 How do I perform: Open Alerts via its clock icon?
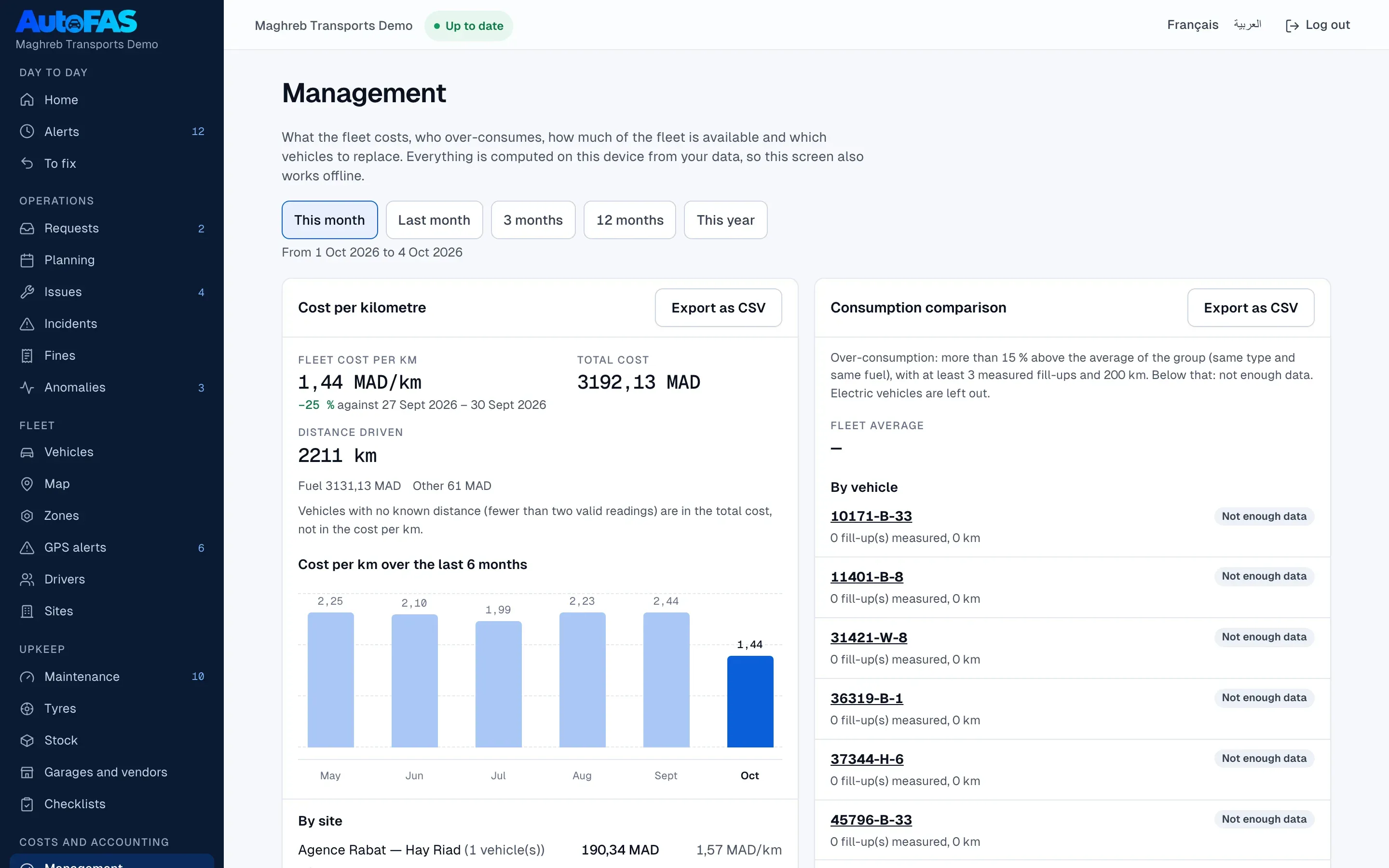27,132
